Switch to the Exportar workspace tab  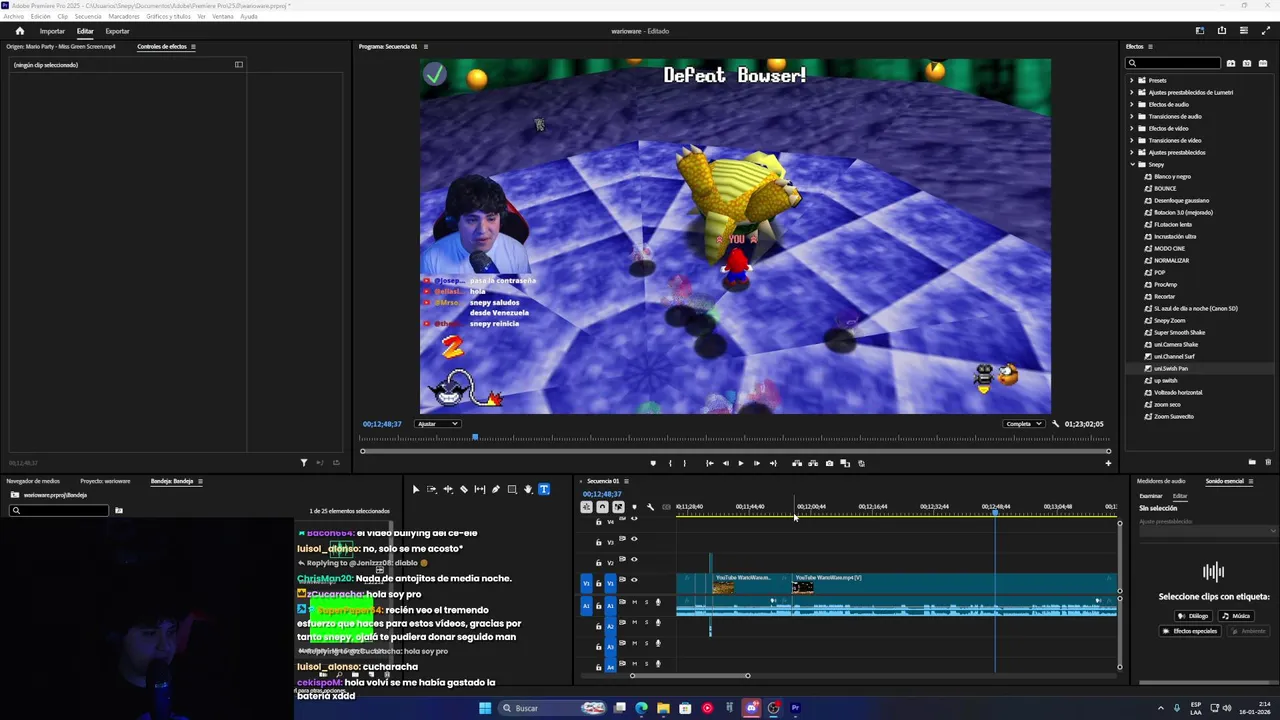[x=117, y=31]
